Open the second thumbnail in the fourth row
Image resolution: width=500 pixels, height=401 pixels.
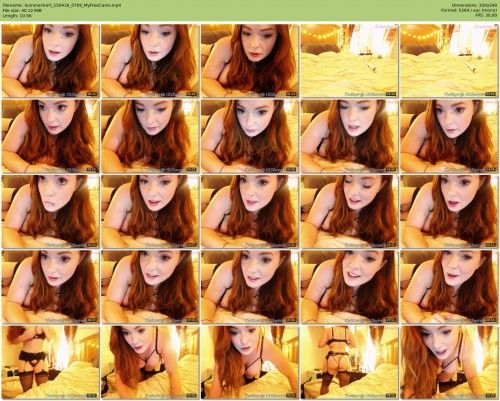(150, 287)
